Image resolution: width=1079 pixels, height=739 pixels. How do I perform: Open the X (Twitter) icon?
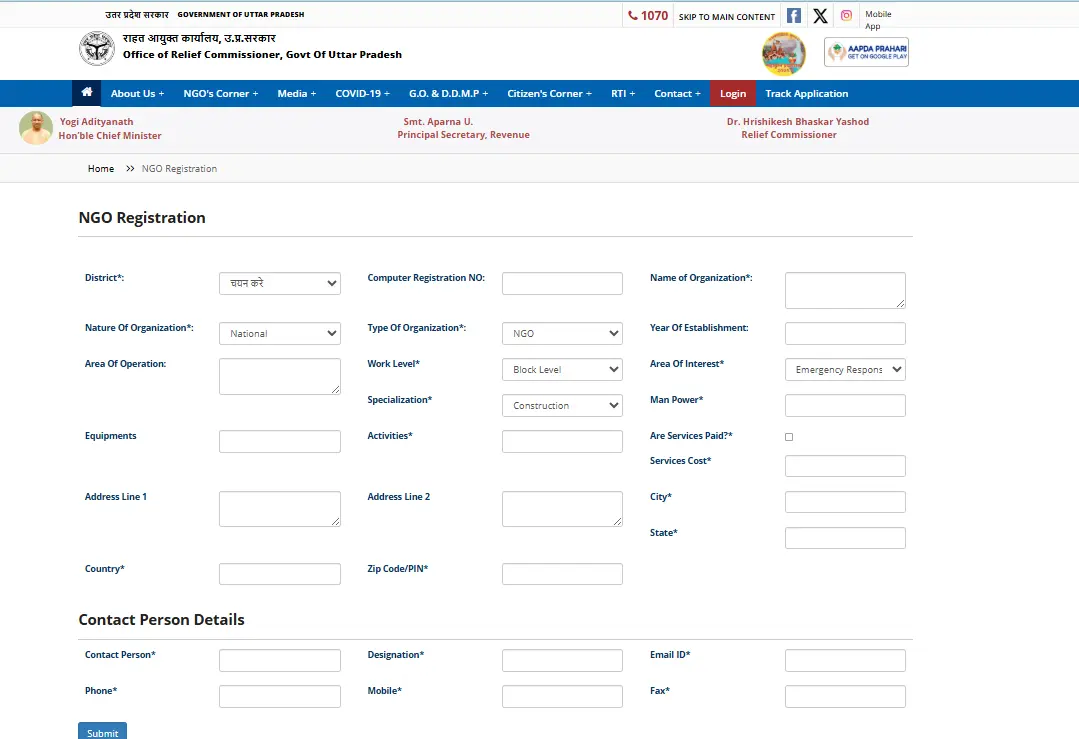pos(820,16)
